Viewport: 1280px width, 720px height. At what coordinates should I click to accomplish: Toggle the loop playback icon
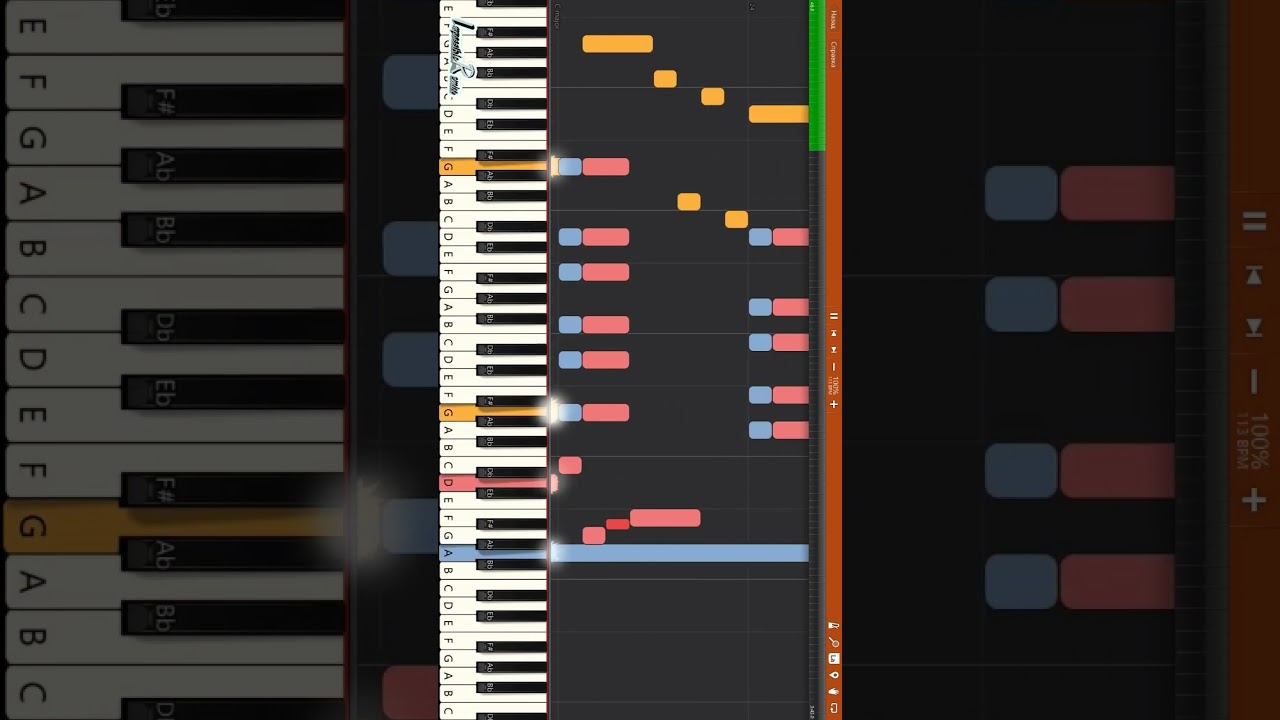coord(834,707)
